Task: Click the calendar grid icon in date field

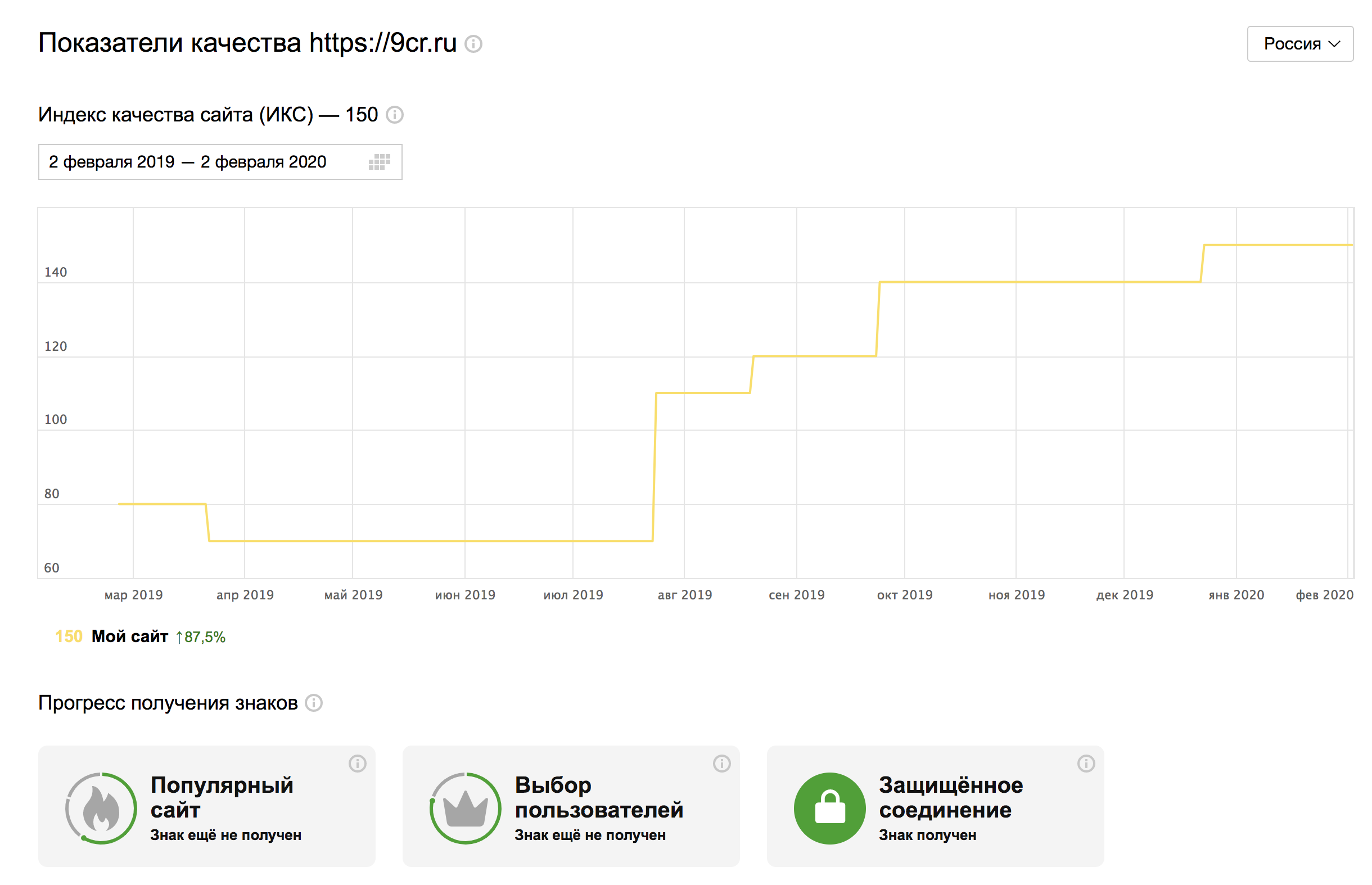Action: click(x=379, y=162)
